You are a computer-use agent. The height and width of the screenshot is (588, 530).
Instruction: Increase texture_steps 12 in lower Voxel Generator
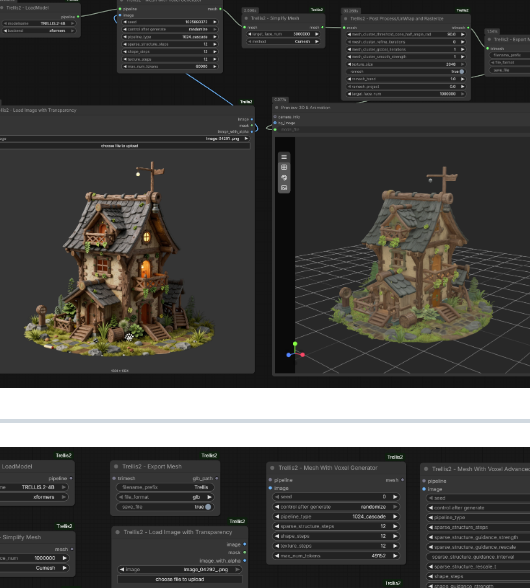[395, 546]
